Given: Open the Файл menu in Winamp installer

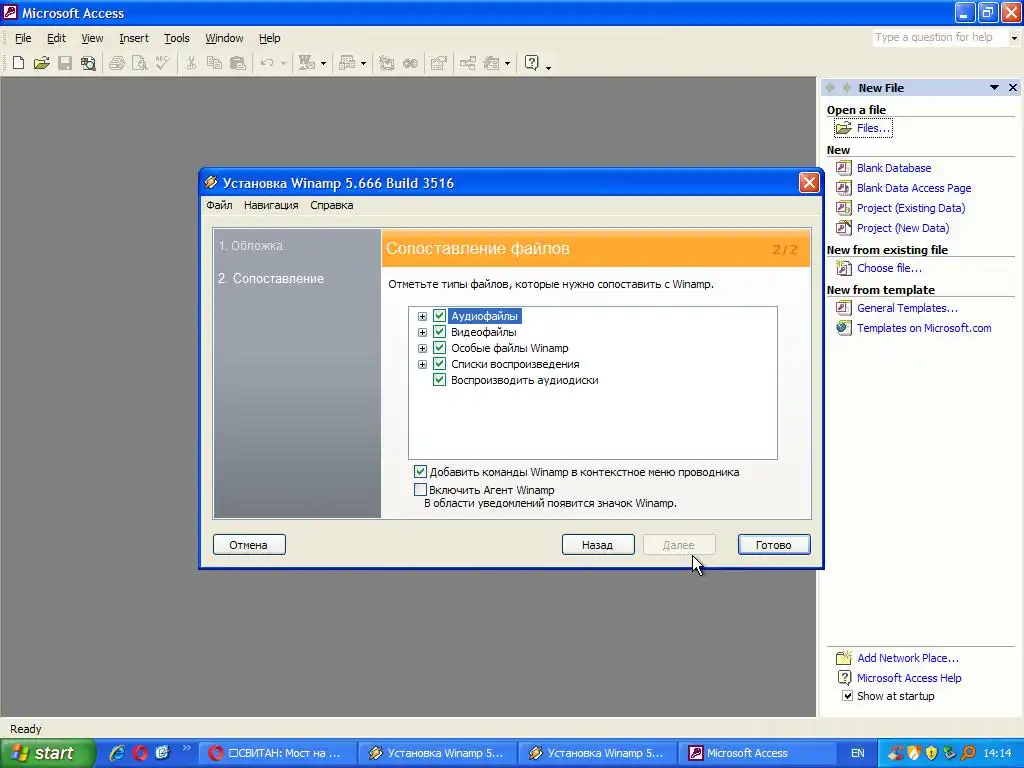Looking at the screenshot, I should [219, 205].
